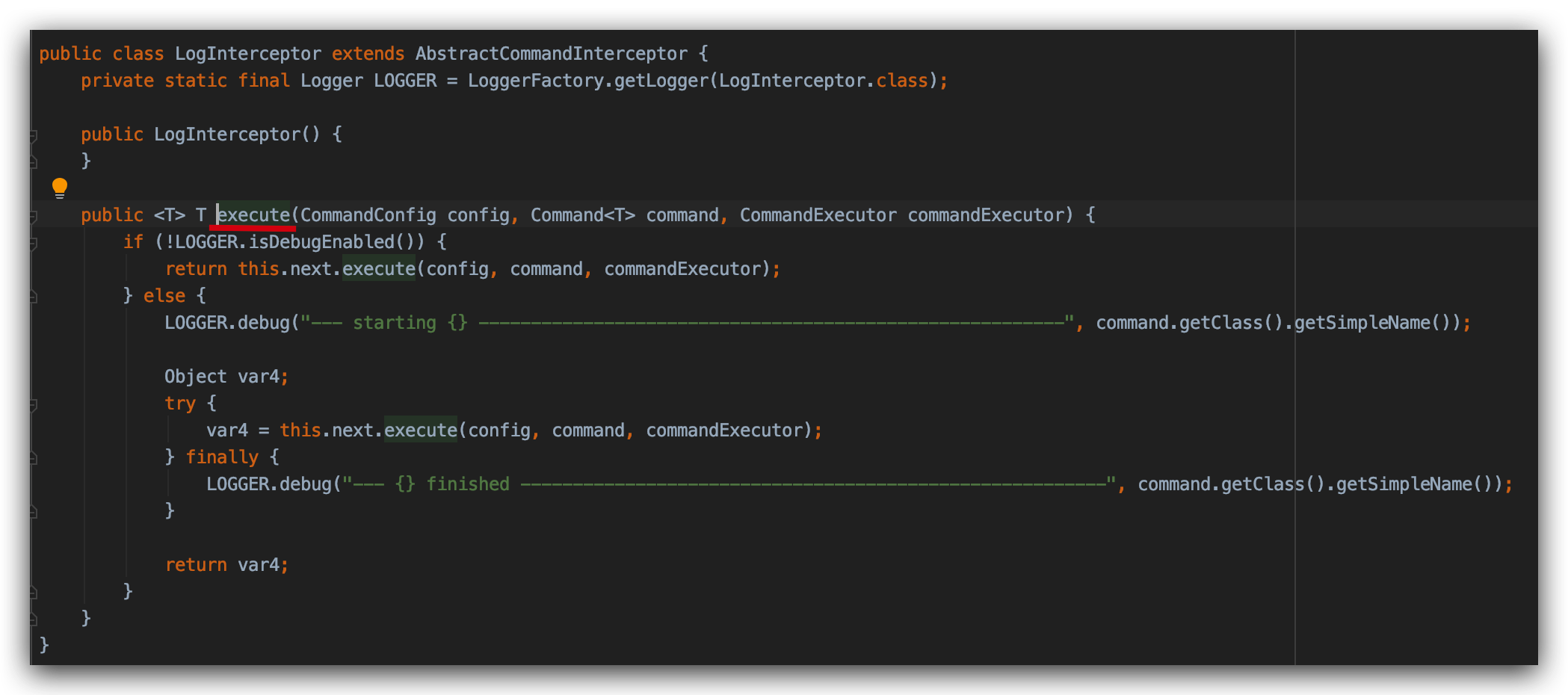Collapse the execute method fold marker
This screenshot has height=695, width=1568.
click(33, 216)
